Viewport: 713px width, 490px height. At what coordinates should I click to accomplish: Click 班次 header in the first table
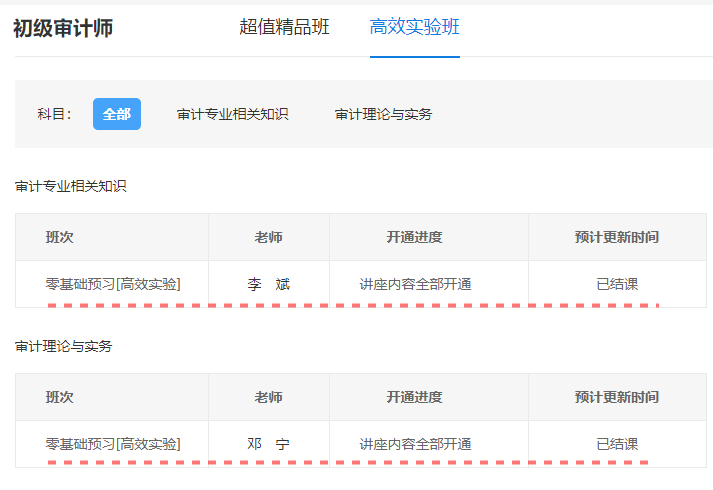pyautogui.click(x=60, y=237)
